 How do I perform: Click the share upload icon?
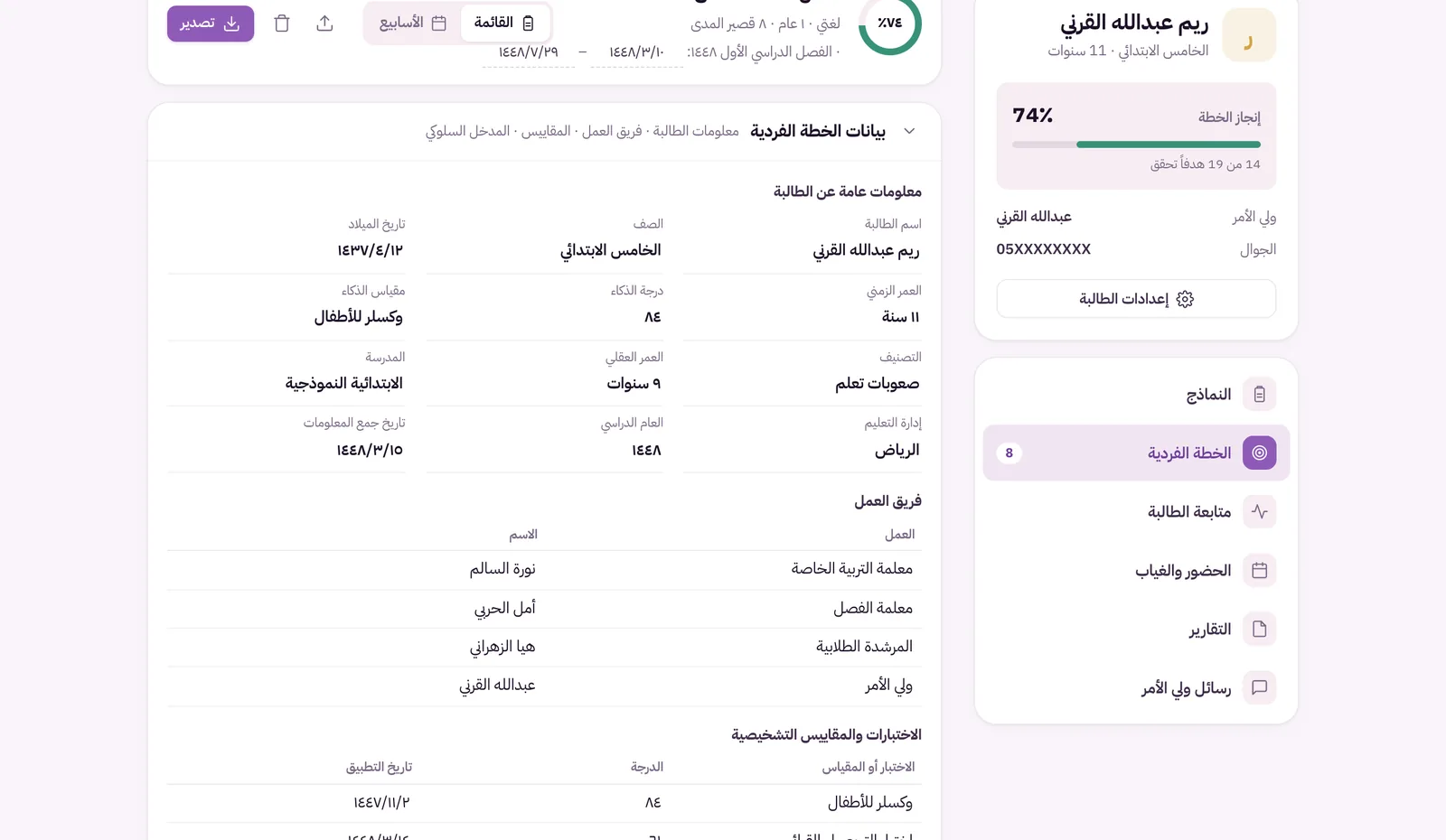(x=325, y=23)
